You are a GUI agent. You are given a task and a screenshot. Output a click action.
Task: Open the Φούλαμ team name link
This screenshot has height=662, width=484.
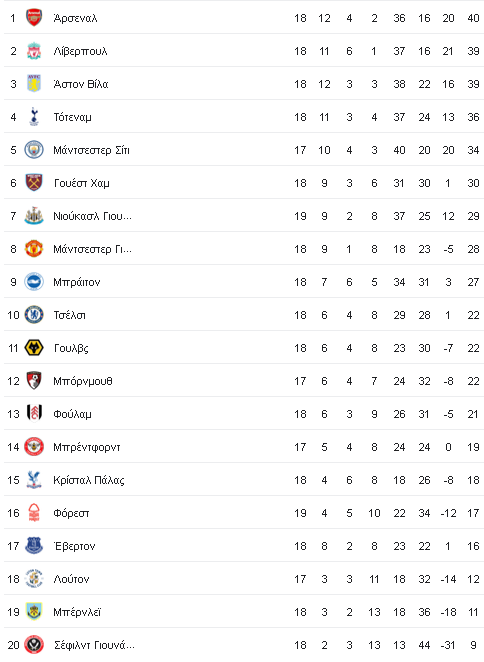click(72, 414)
